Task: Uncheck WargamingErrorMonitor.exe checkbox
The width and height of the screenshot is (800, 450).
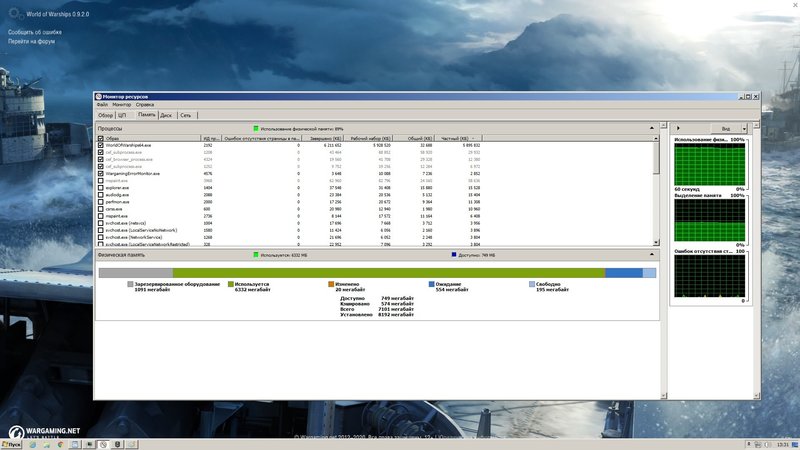Action: (101, 173)
